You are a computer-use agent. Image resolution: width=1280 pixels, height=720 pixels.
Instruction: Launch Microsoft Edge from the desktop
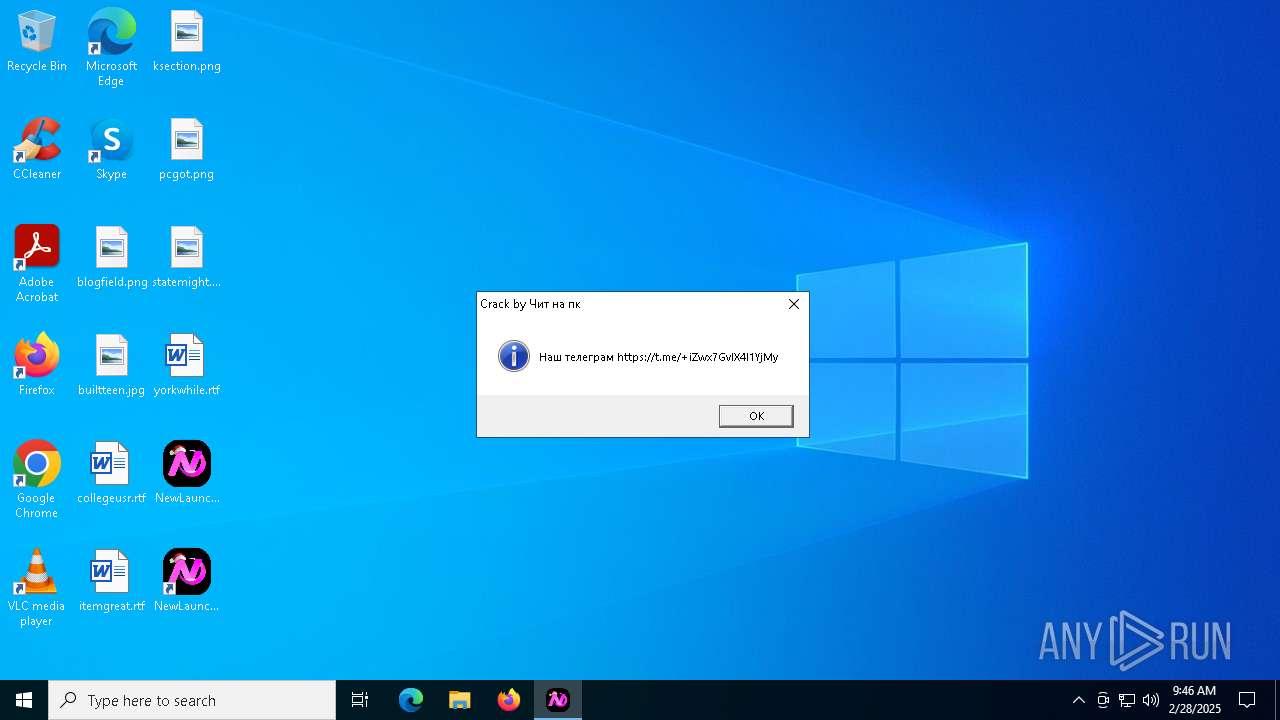pyautogui.click(x=111, y=48)
